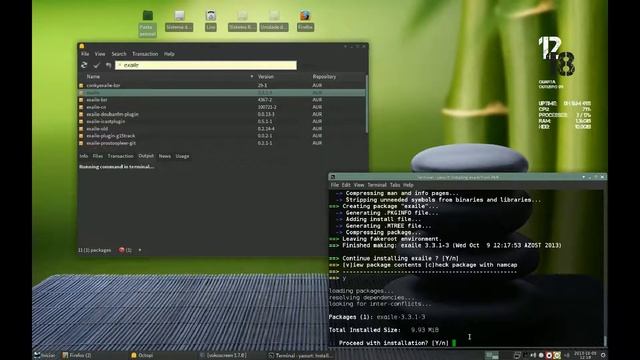The image size is (640, 360).
Task: Click the red outdated-packages icon in Octopi status bar
Action: coord(122,250)
